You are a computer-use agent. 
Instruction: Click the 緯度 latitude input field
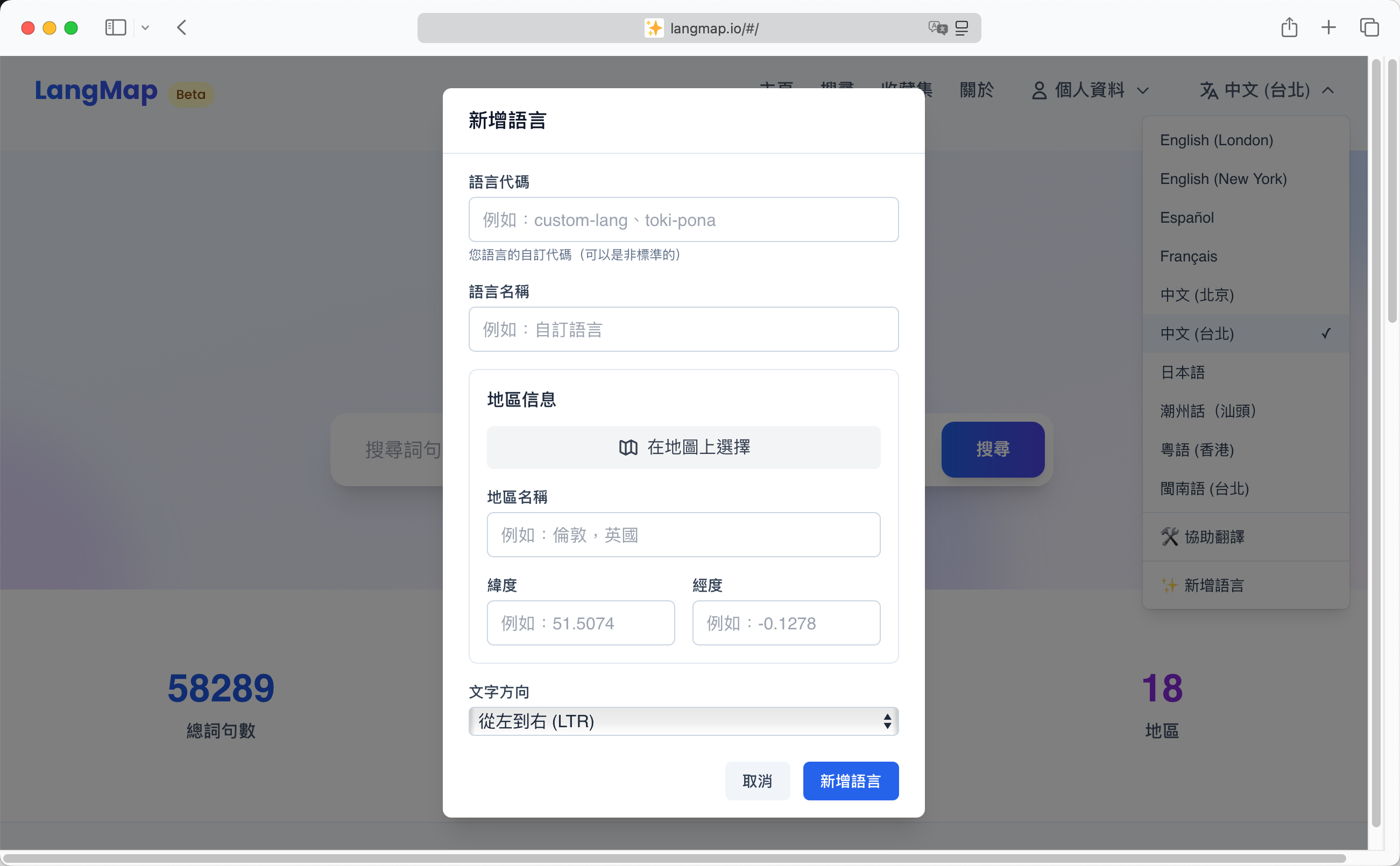pyautogui.click(x=580, y=622)
